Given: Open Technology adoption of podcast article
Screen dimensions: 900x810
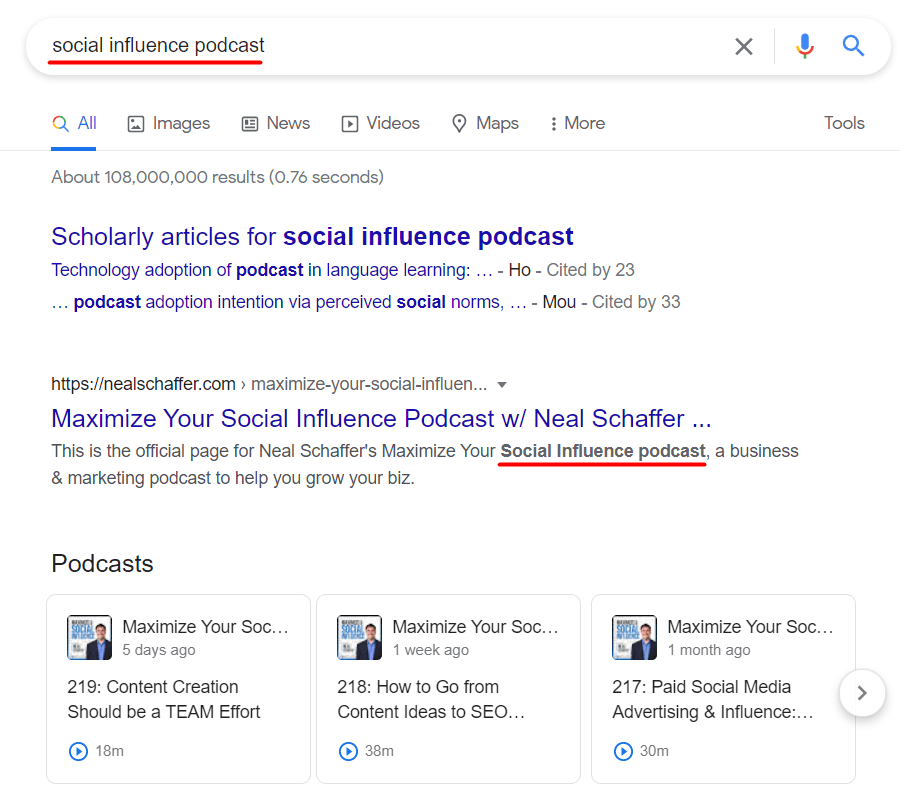Looking at the screenshot, I should coord(272,270).
